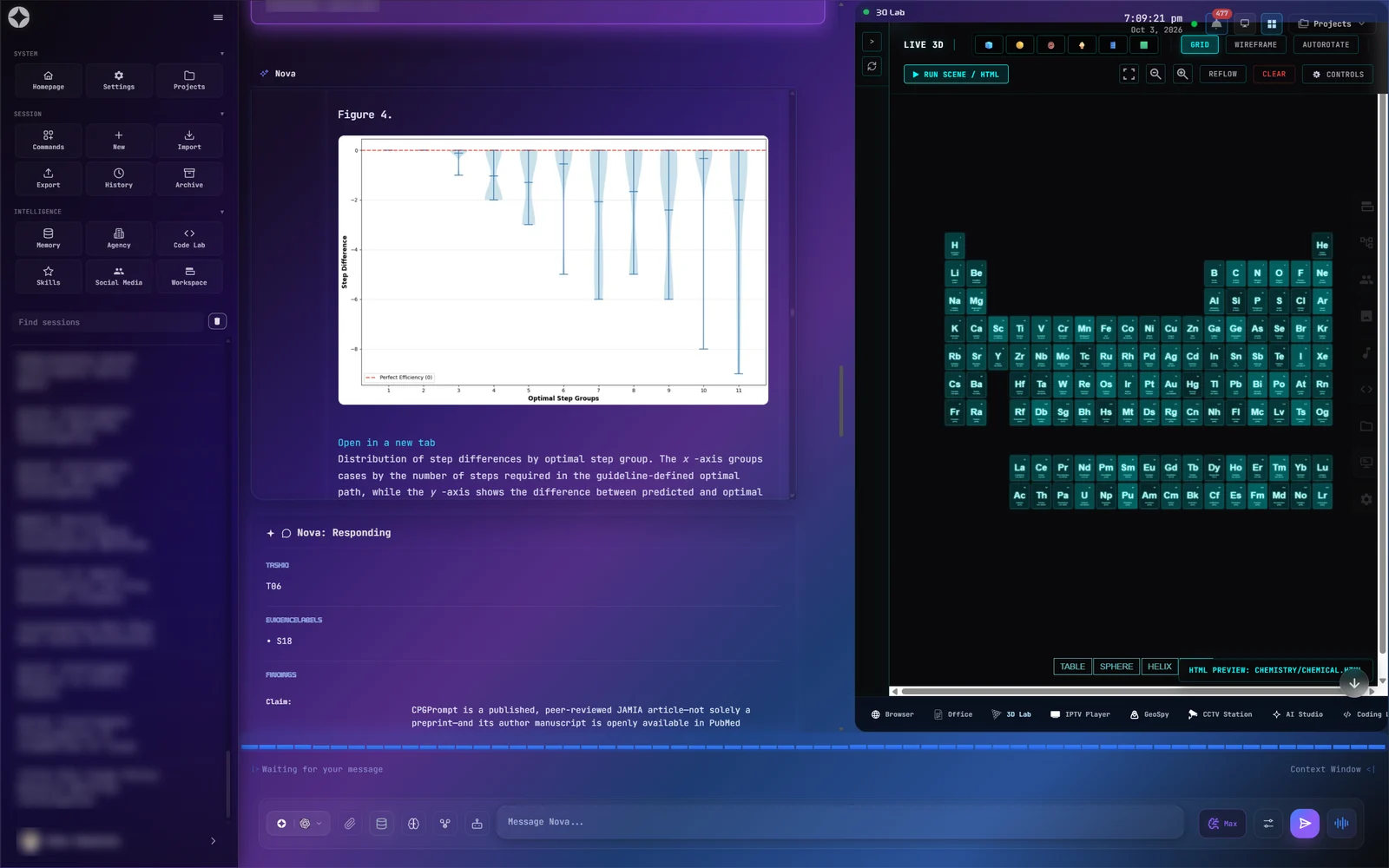Click the Find sessions search field
This screenshot has width=1389, height=868.
109,322
